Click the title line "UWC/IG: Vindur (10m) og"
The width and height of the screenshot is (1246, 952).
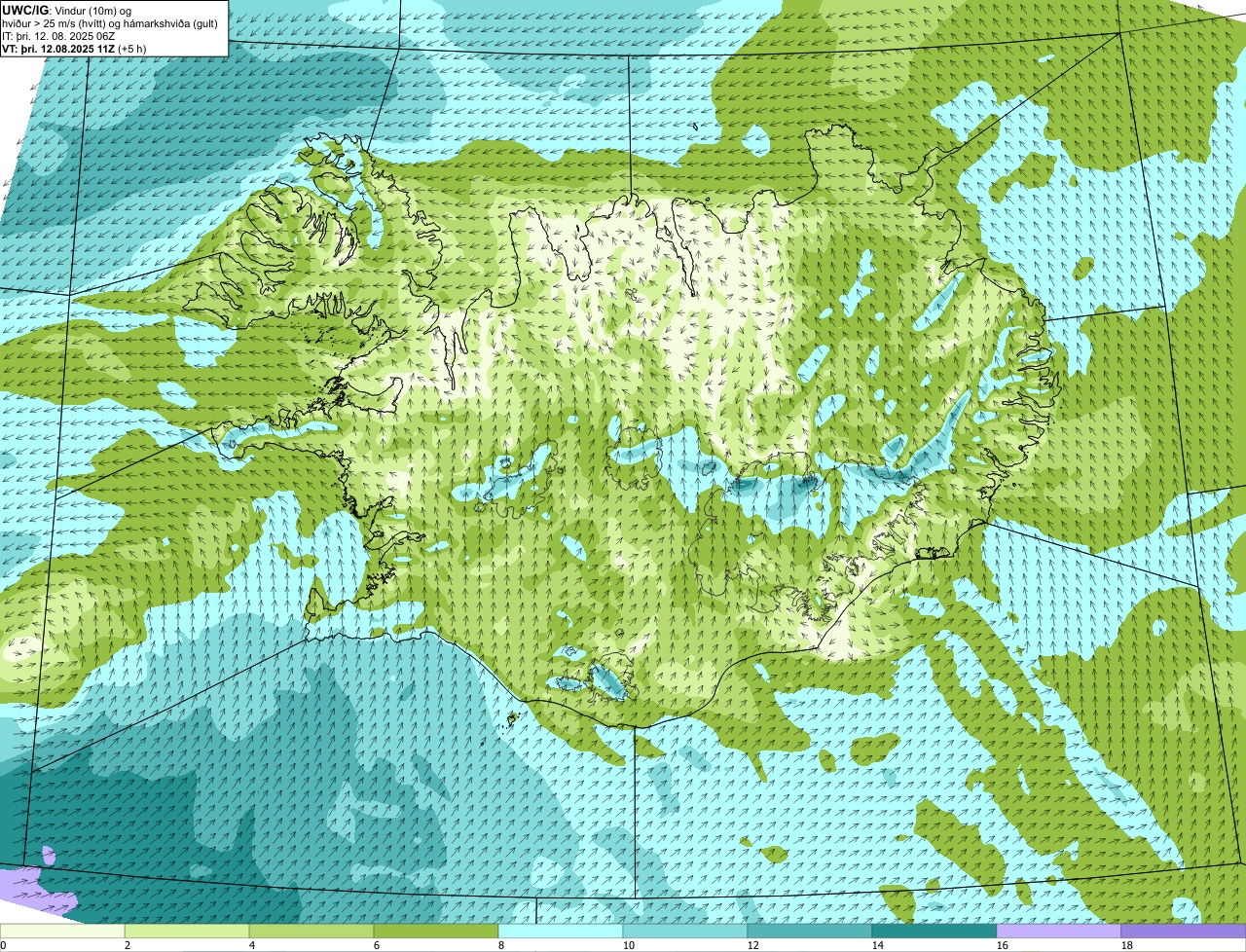[x=67, y=11]
